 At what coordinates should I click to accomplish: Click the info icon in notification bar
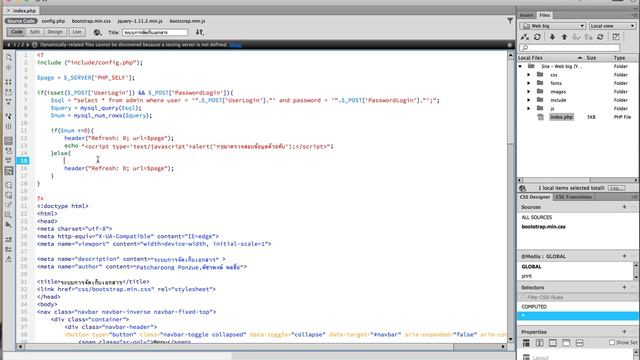click(35, 44)
